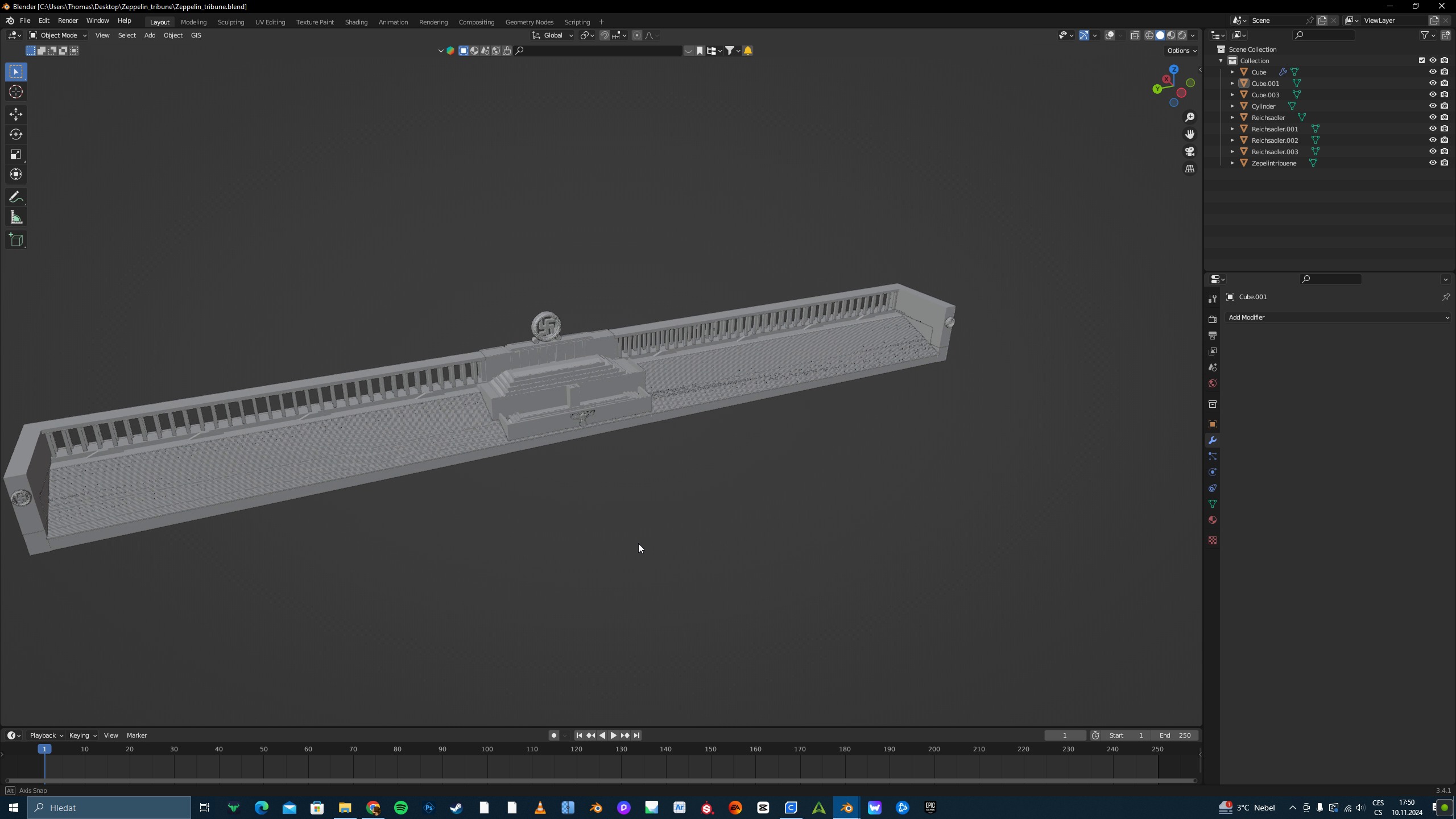Jump to the timeline end frame
This screenshot has width=1456, height=819.
(x=637, y=735)
